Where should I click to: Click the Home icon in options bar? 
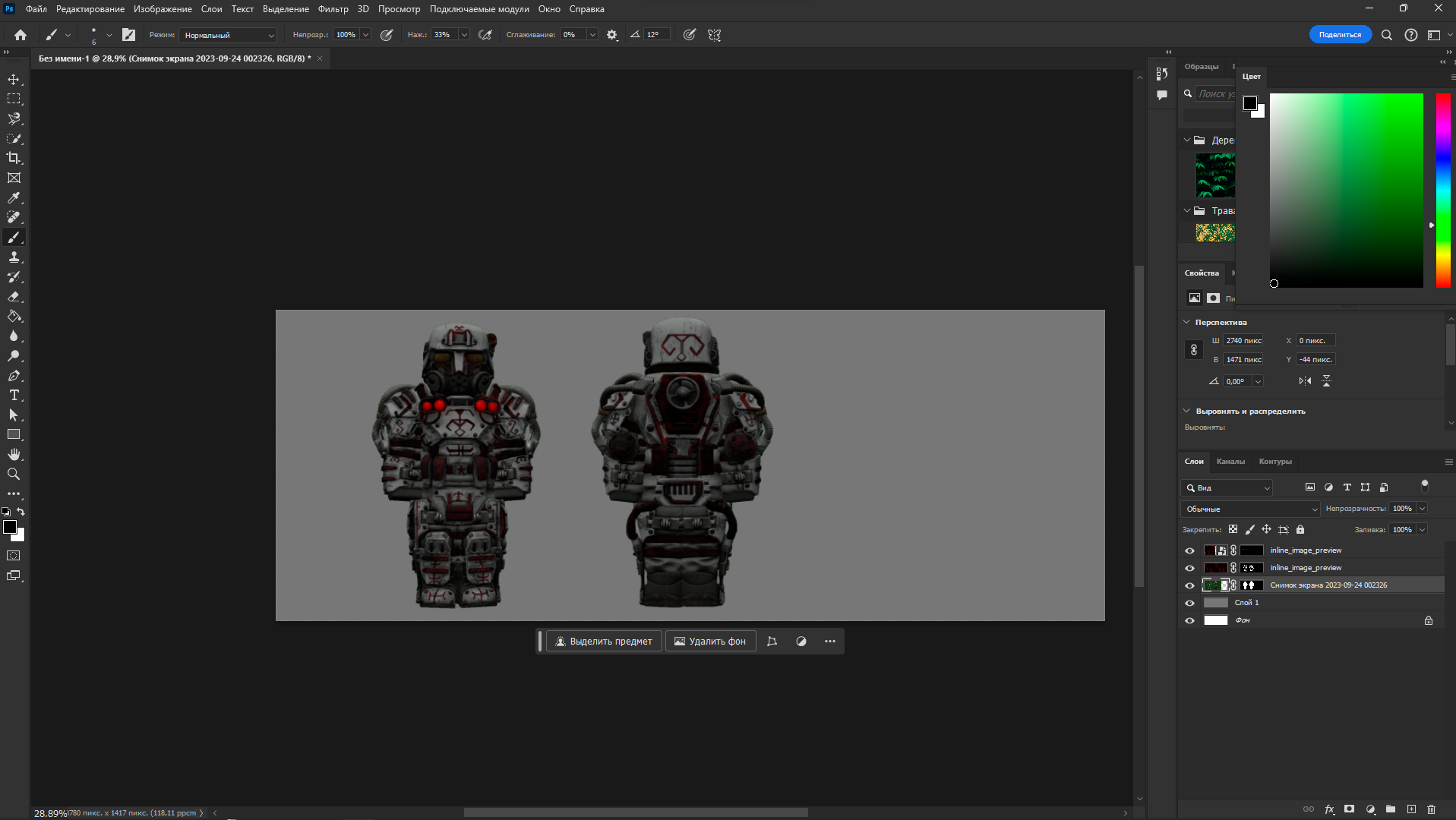coord(21,35)
